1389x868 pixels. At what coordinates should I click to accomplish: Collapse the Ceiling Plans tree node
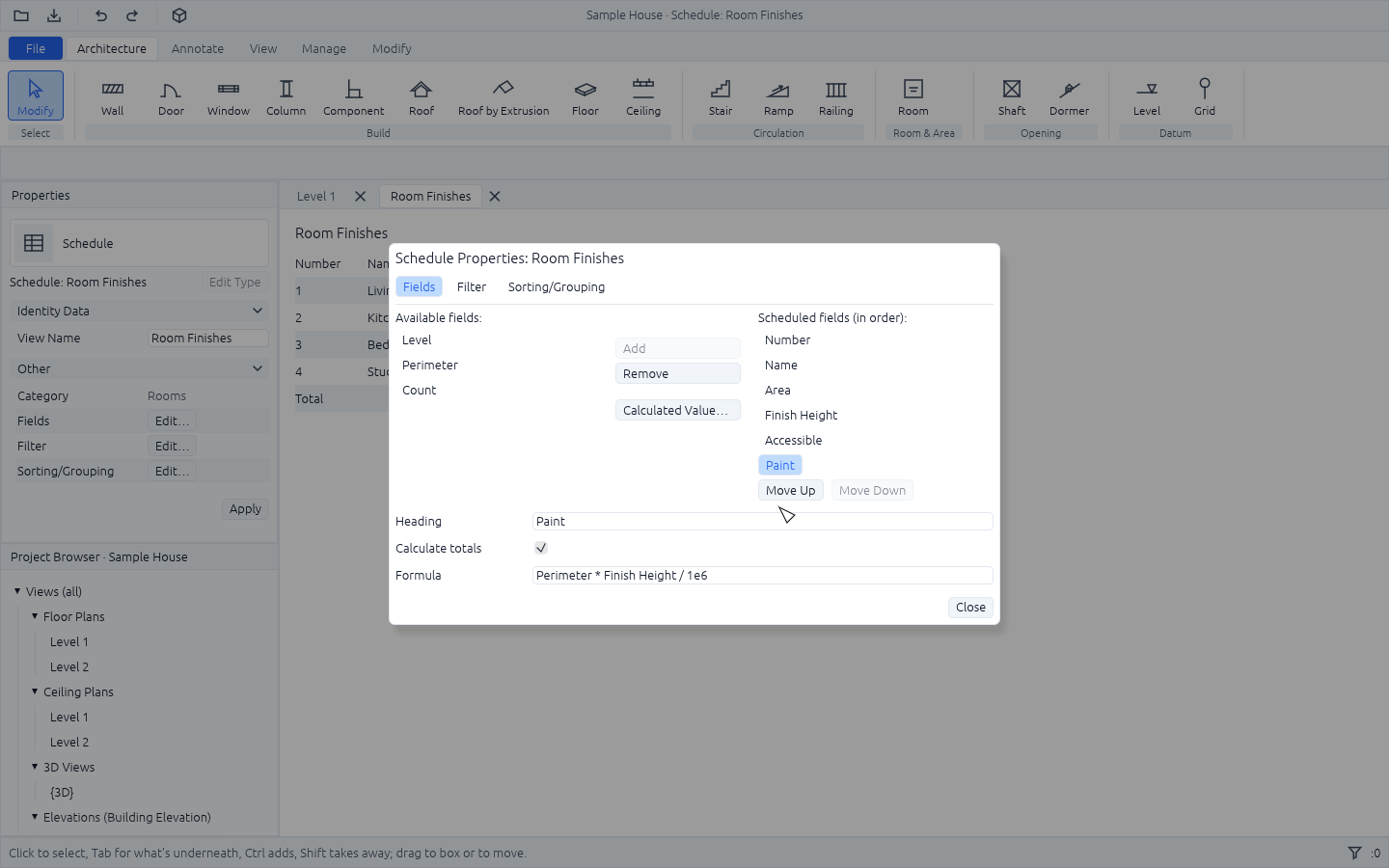click(x=35, y=692)
